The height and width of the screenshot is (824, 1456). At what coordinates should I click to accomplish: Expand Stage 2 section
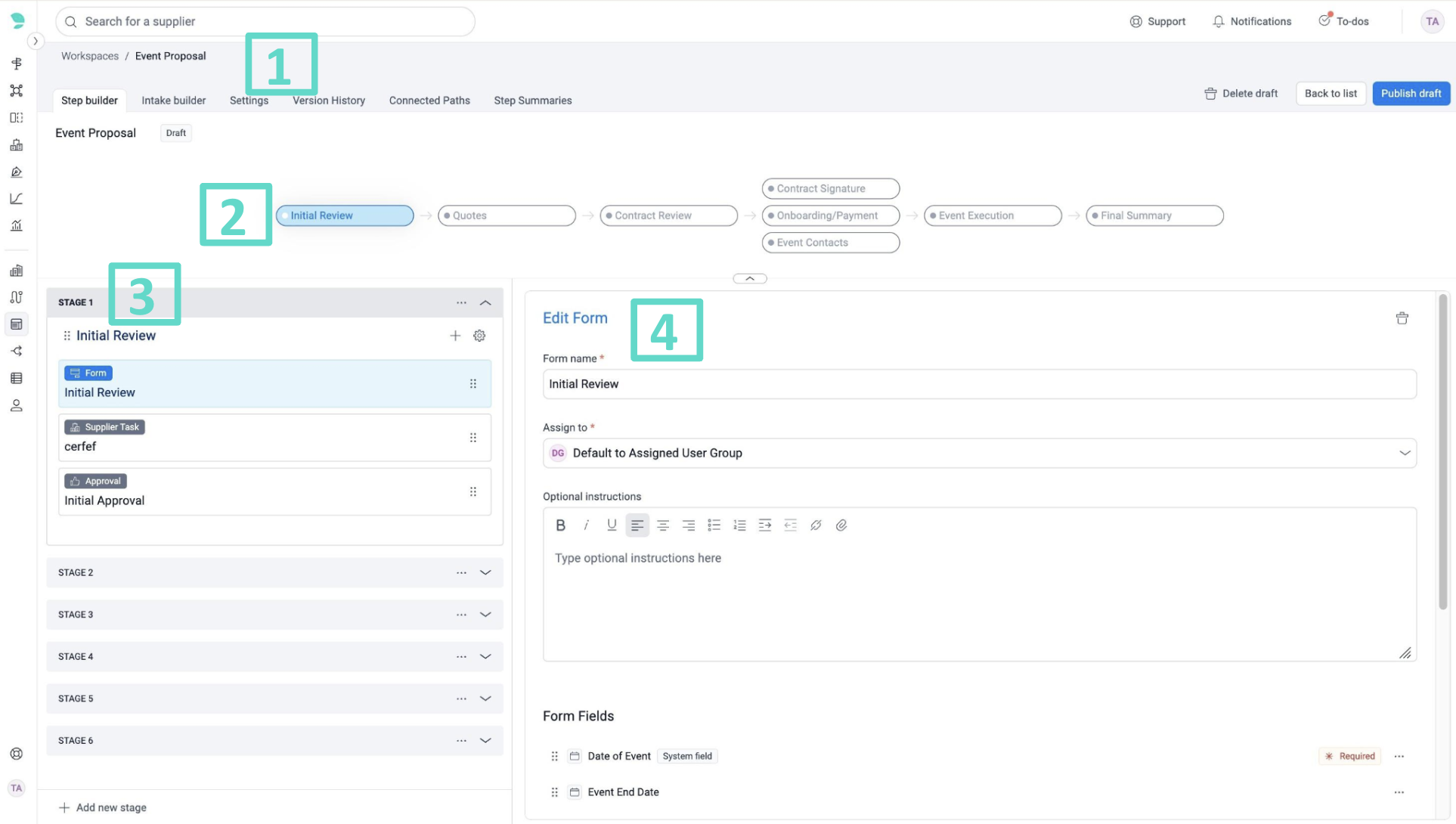click(x=485, y=573)
